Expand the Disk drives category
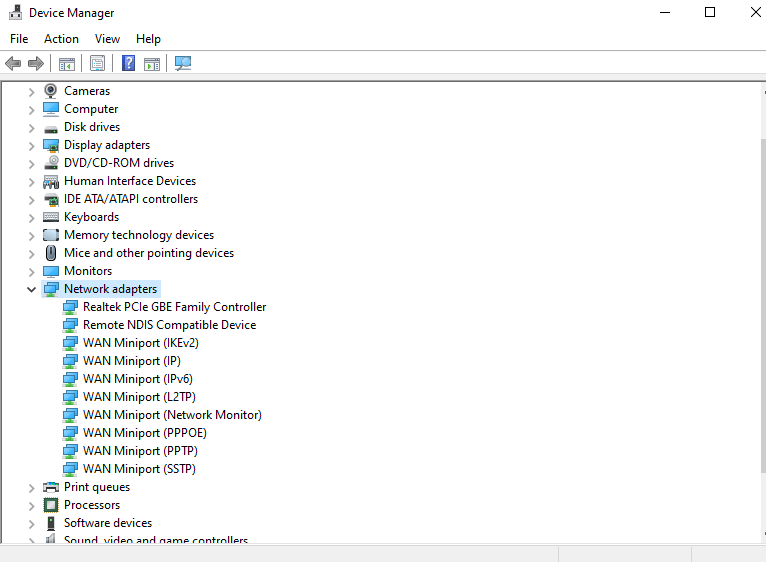Viewport: 766px width, 562px height. pyautogui.click(x=31, y=128)
